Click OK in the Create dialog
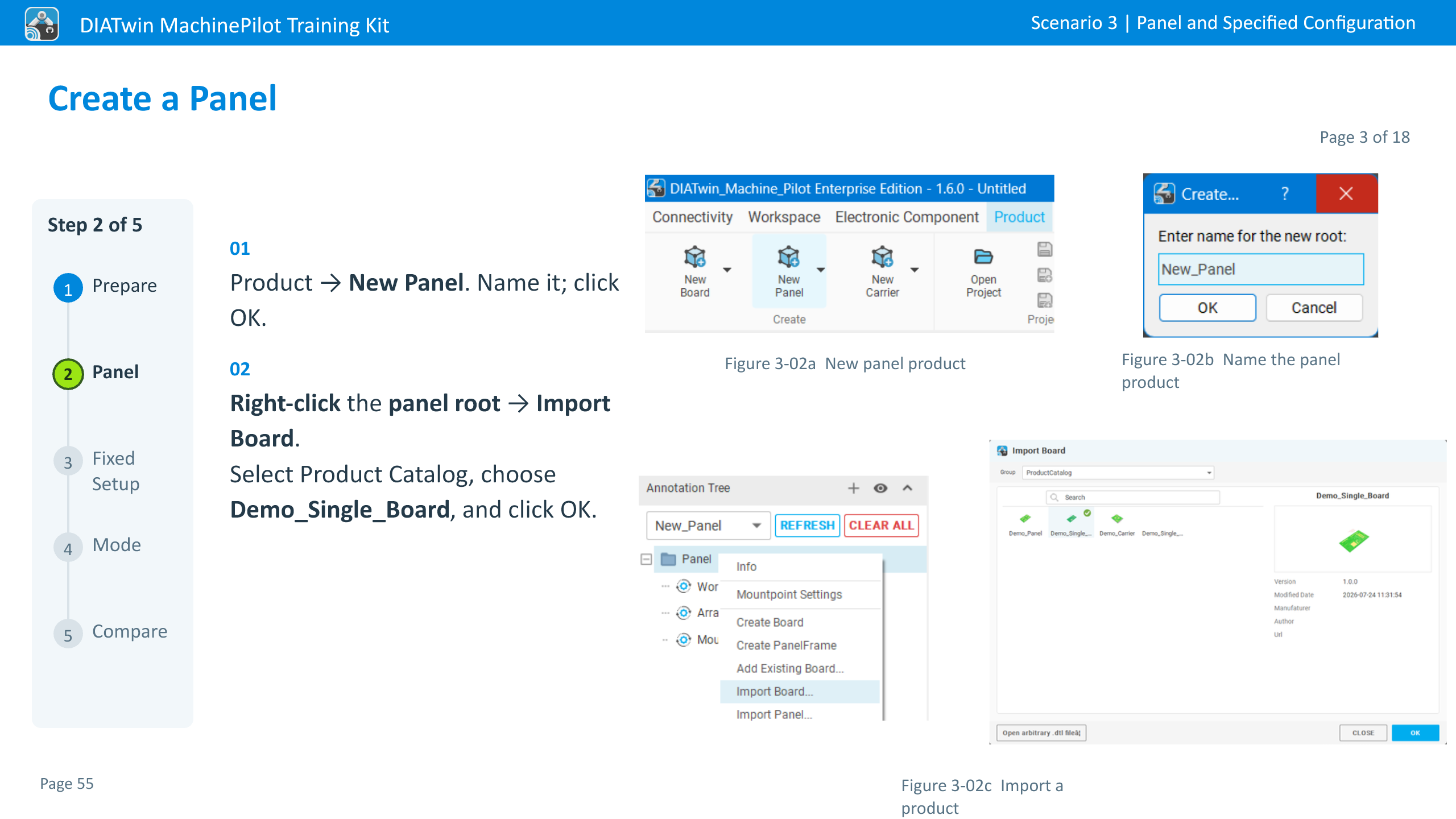Image resolution: width=1456 pixels, height=819 pixels. (x=1207, y=308)
